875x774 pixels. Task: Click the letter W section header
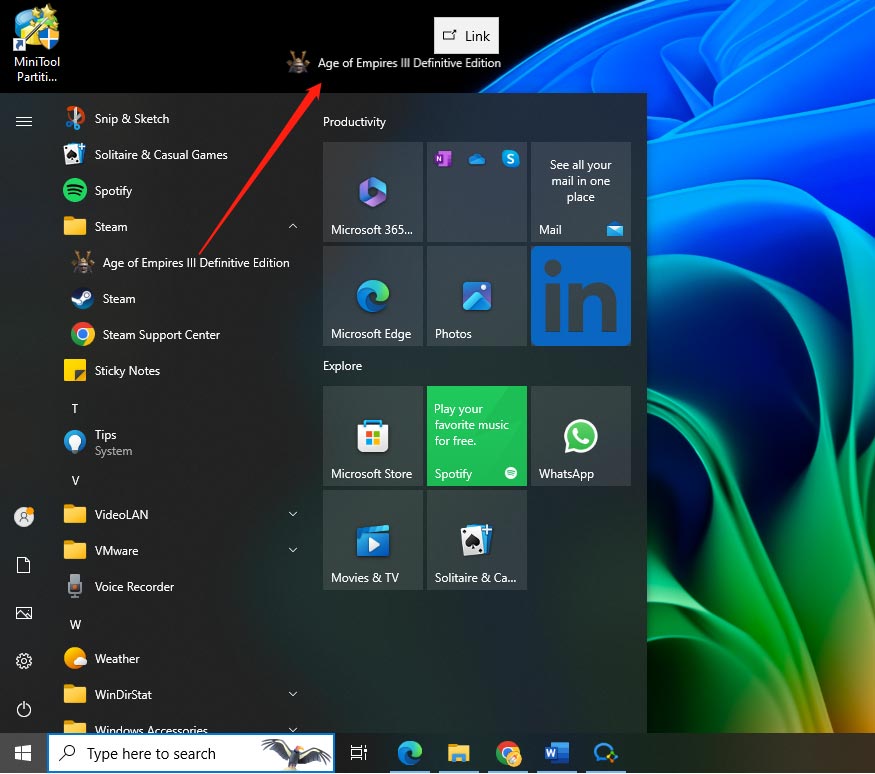point(75,624)
